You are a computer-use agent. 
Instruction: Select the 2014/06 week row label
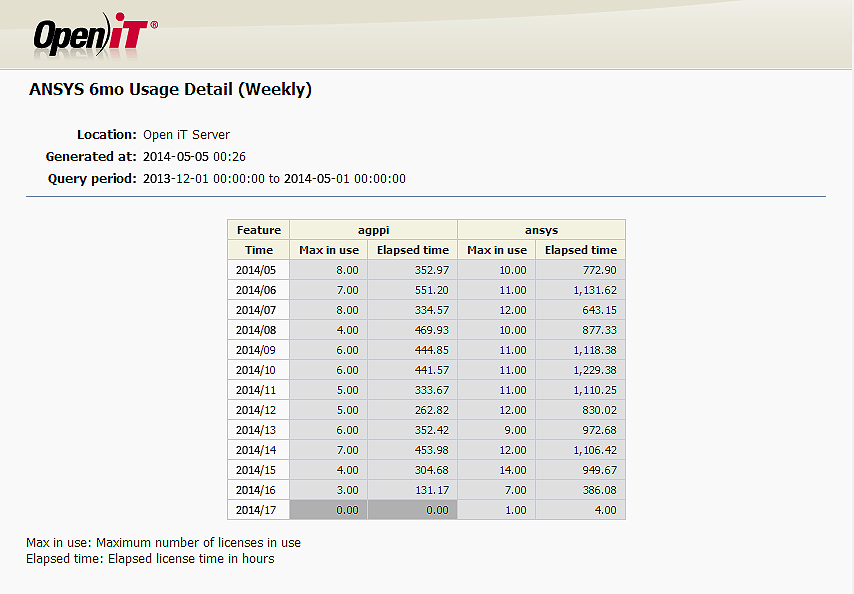259,290
